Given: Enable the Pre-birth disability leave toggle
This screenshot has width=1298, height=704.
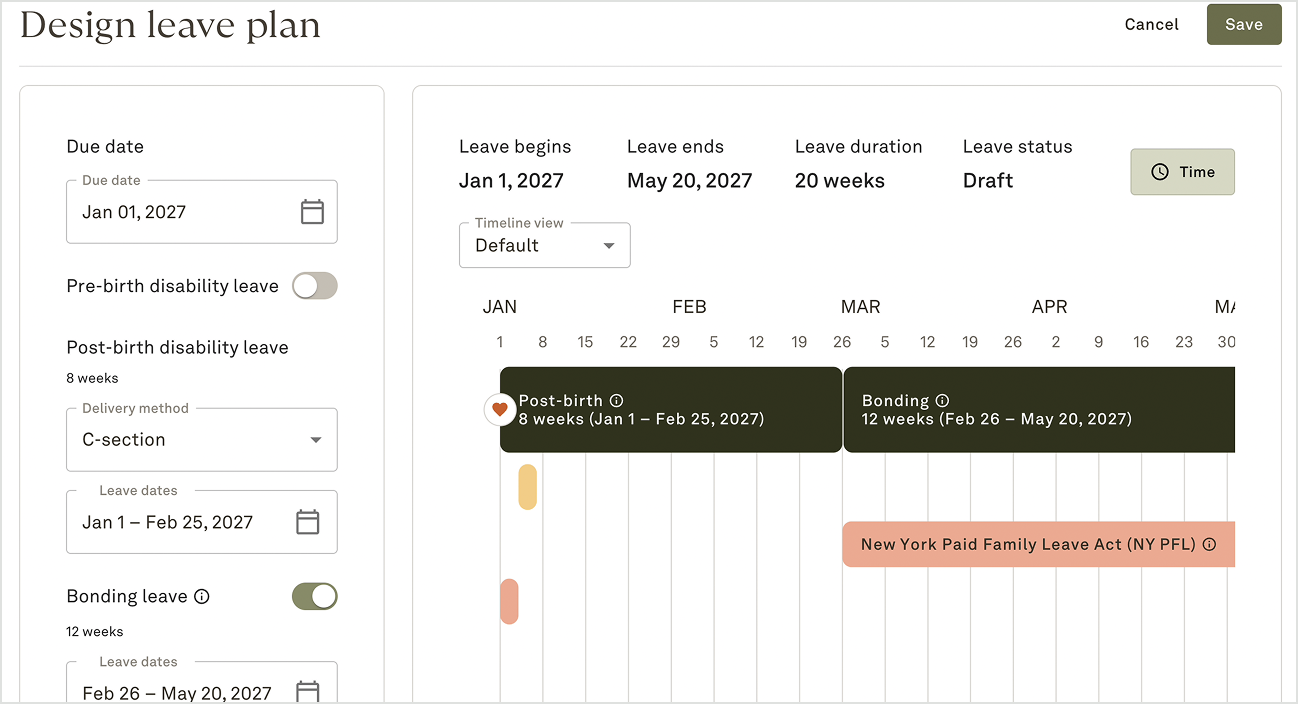Looking at the screenshot, I should pos(315,286).
